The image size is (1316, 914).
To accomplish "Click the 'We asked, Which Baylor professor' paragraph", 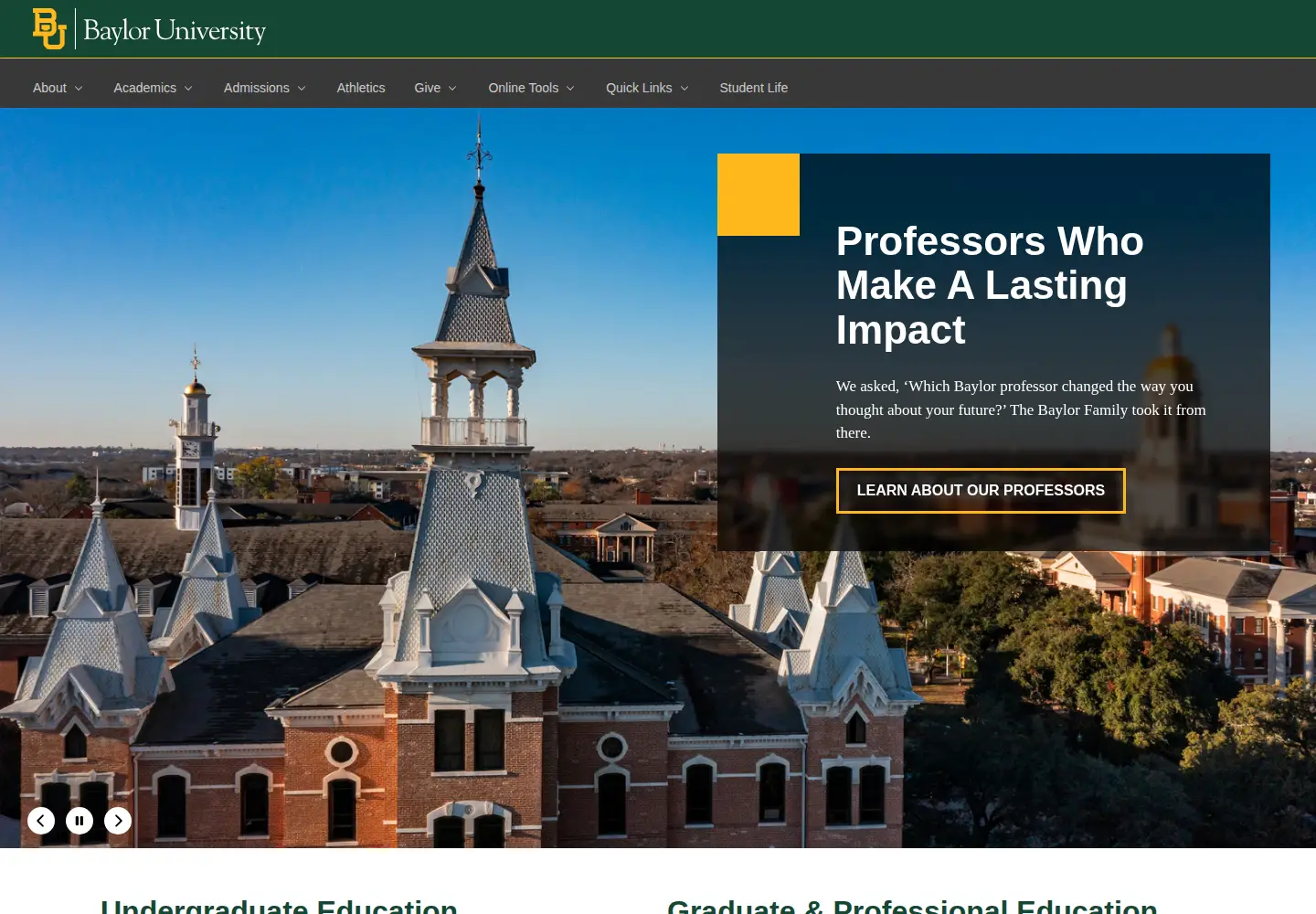I will coord(1021,409).
